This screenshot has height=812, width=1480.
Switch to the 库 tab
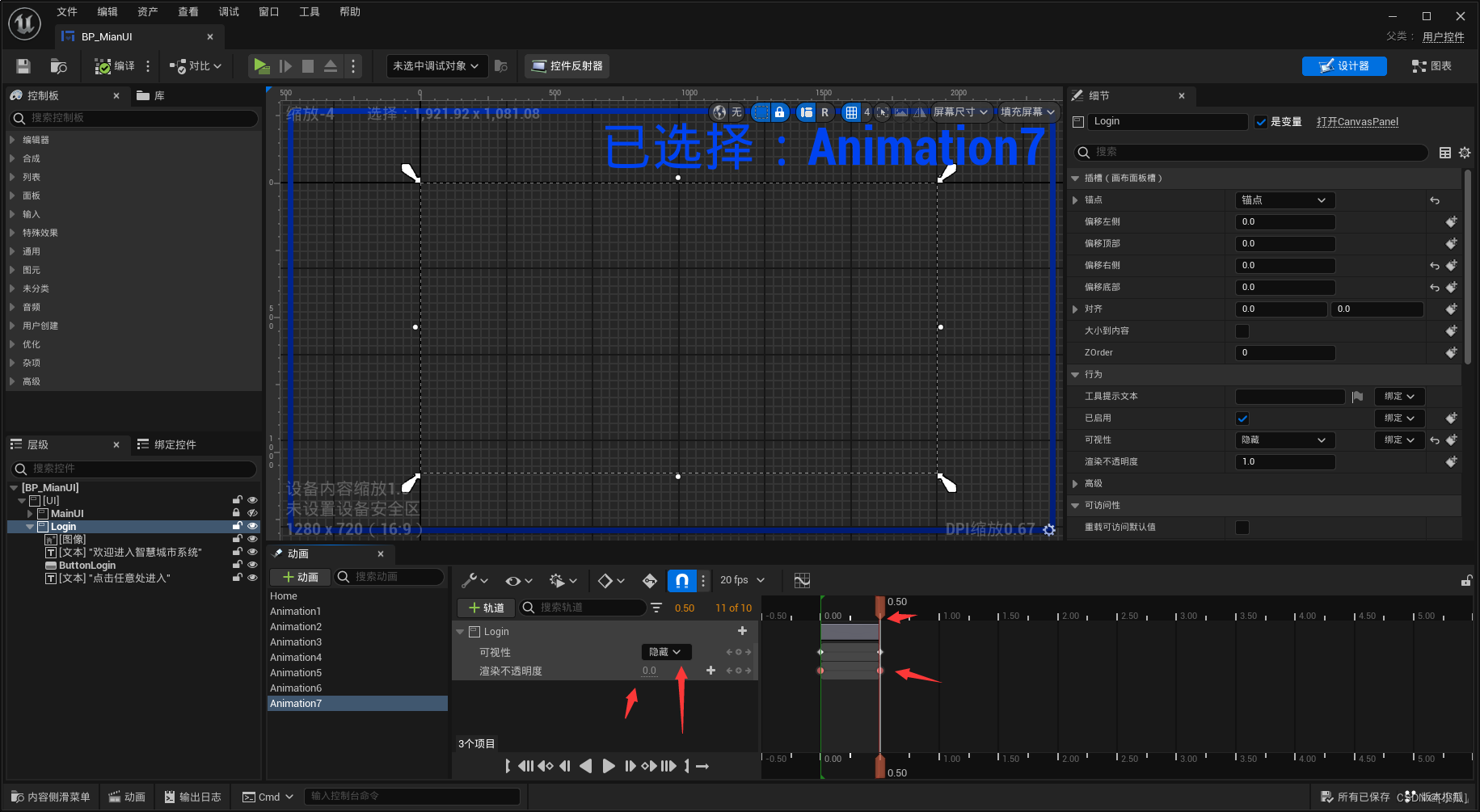pyautogui.click(x=151, y=95)
